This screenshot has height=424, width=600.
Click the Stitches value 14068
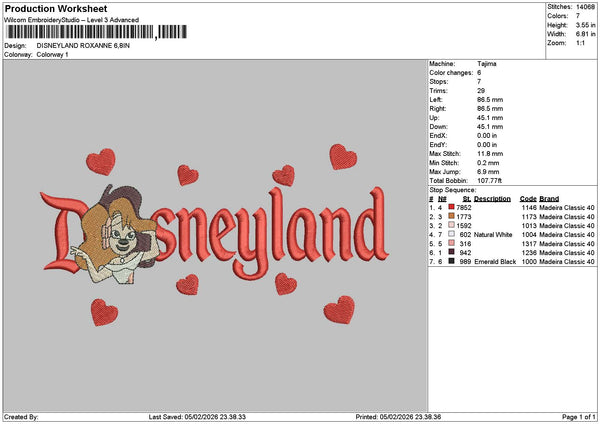(x=585, y=7)
